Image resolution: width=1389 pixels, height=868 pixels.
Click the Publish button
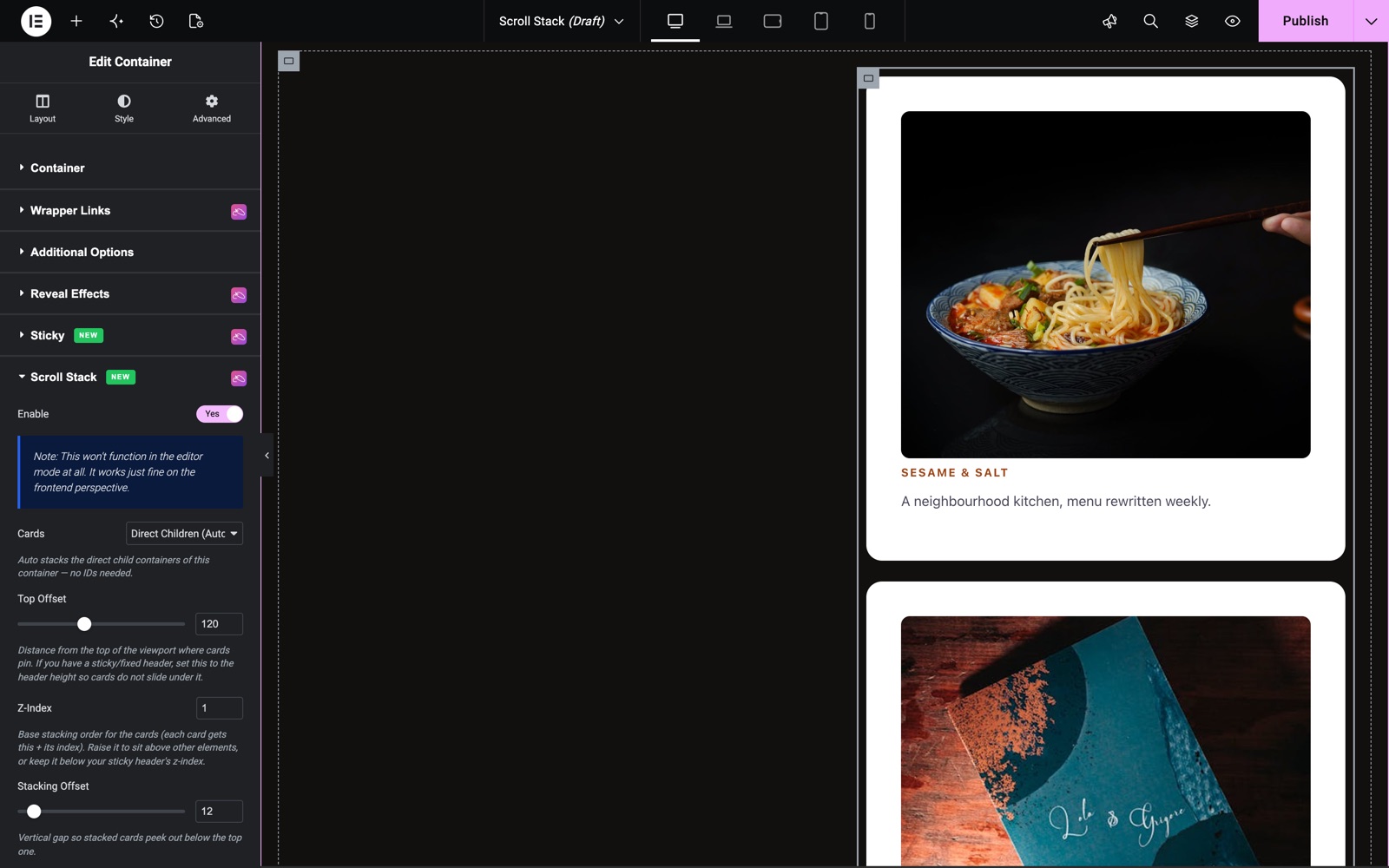(x=1306, y=21)
